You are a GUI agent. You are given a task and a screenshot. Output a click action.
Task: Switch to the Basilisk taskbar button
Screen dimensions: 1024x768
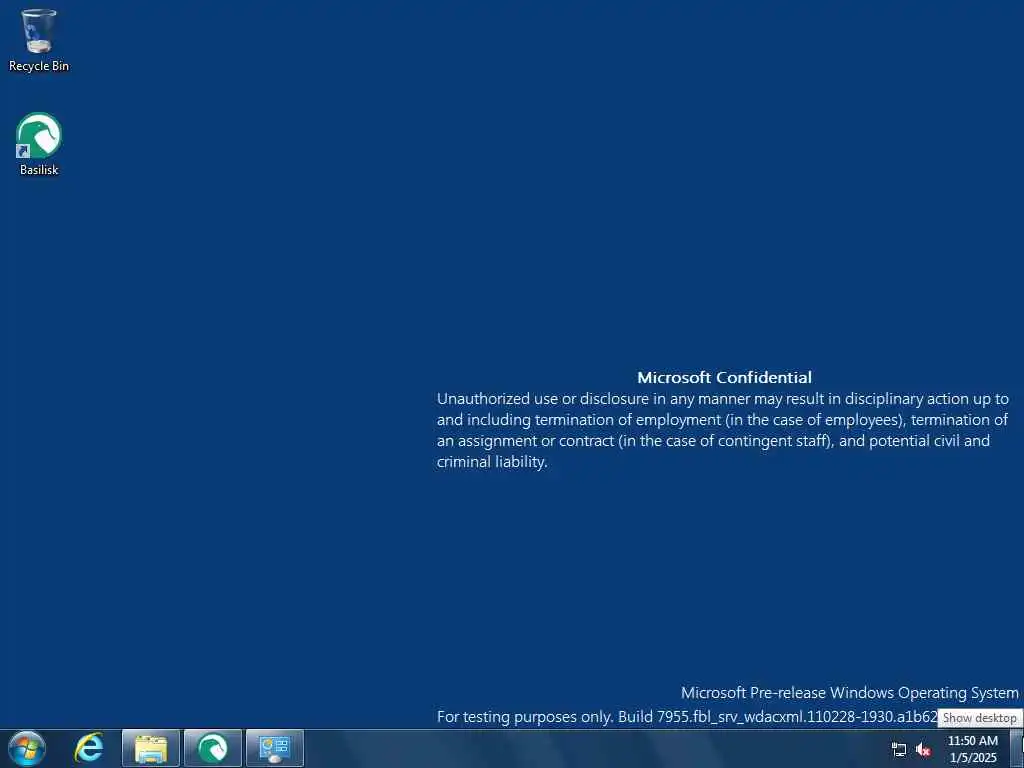pos(213,749)
